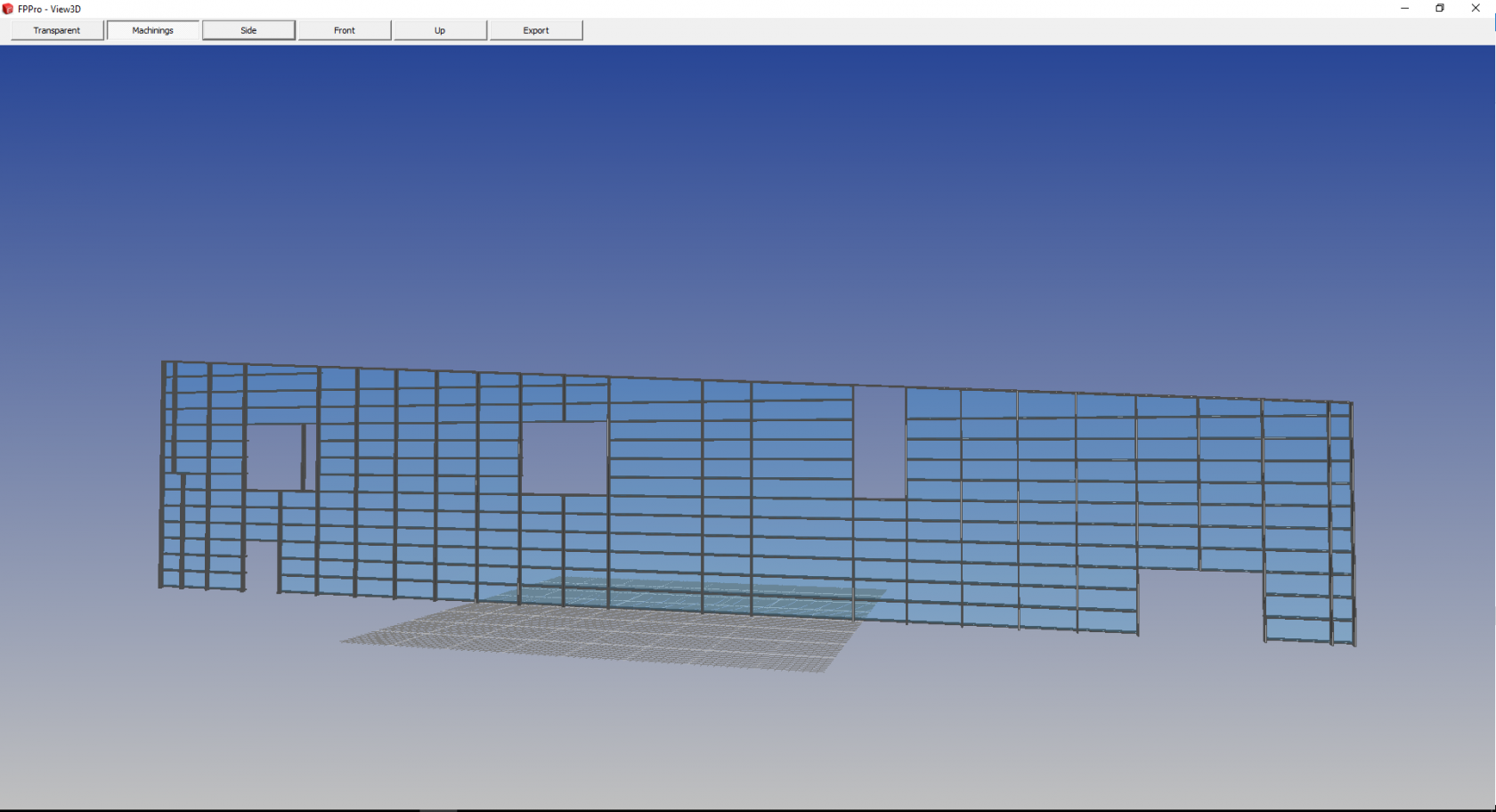Image resolution: width=1496 pixels, height=812 pixels.
Task: Select the Transparent toolbar button
Action: (56, 29)
